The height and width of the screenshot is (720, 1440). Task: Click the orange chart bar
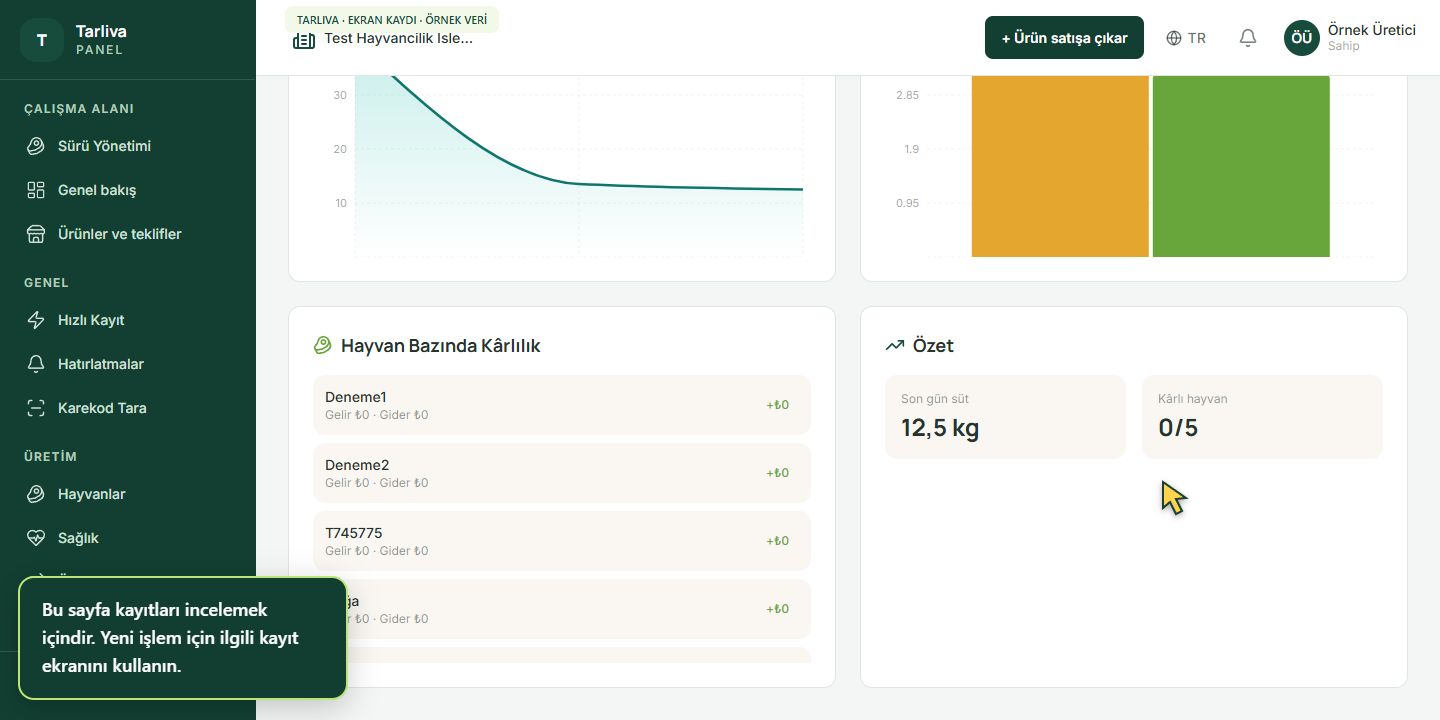[1060, 166]
